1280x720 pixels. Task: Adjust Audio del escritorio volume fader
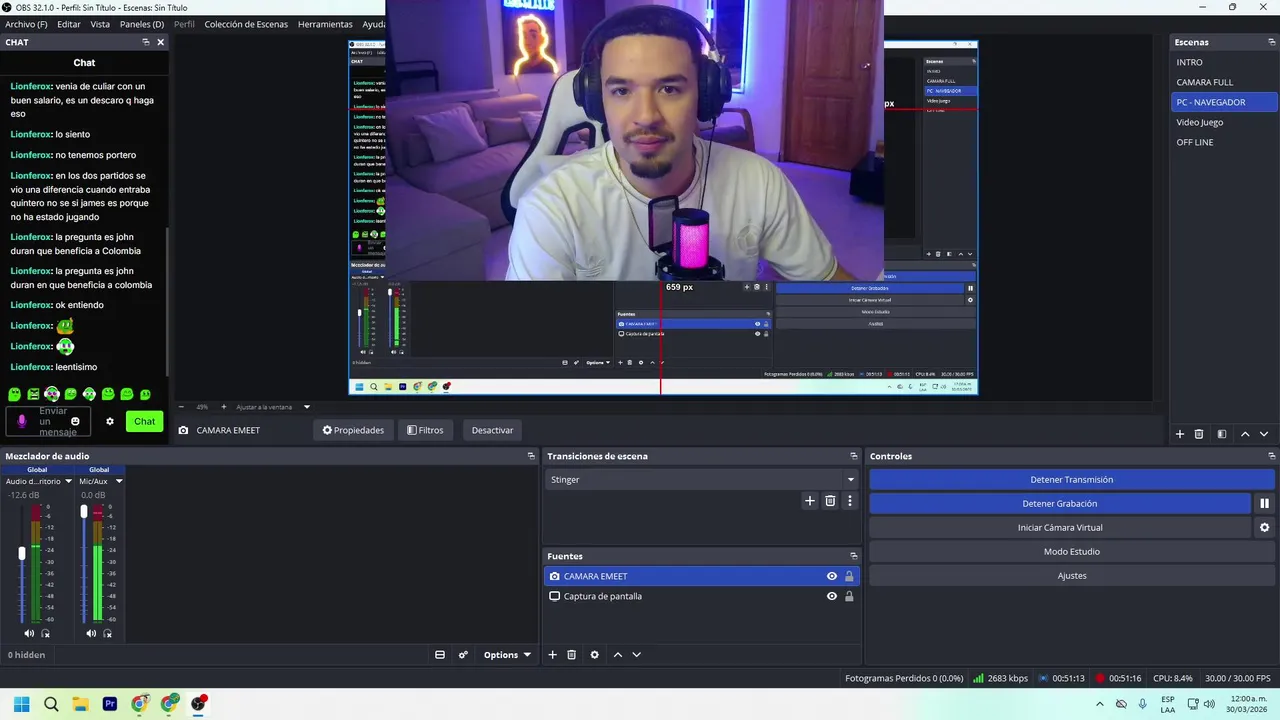(x=22, y=553)
